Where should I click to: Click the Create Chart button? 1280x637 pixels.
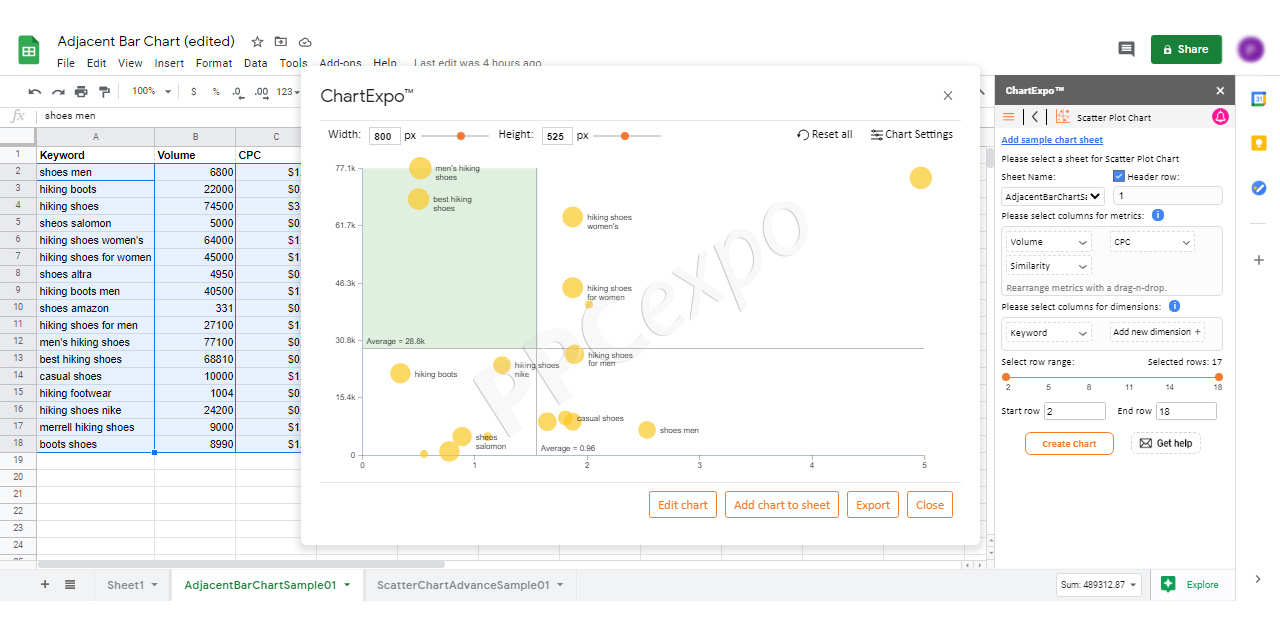1069,444
